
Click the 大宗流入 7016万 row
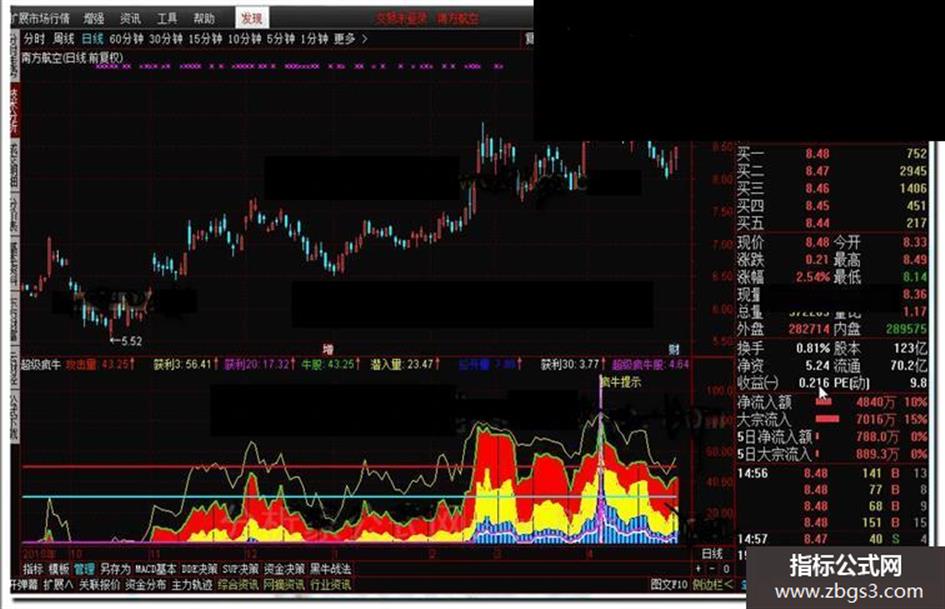tap(832, 419)
